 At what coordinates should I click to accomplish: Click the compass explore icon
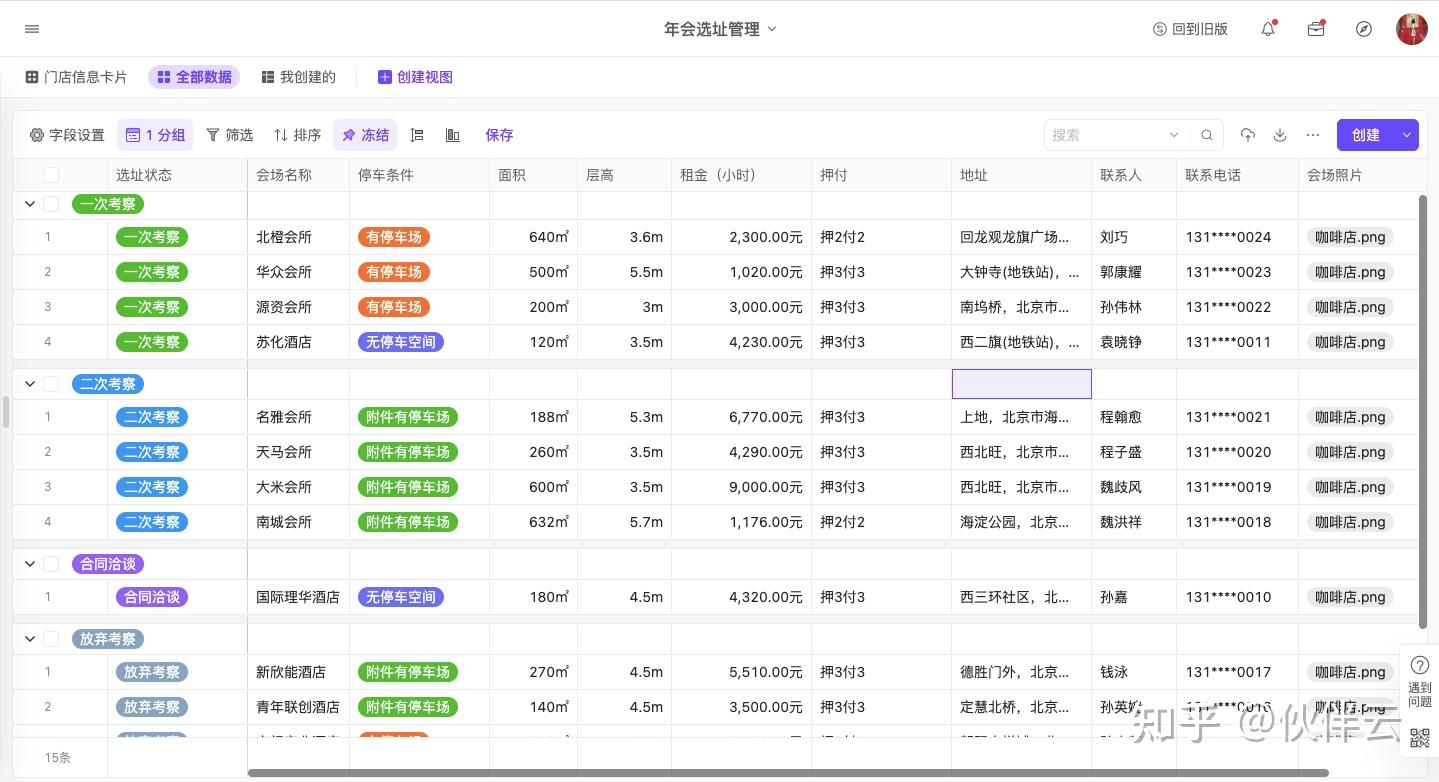point(1364,29)
